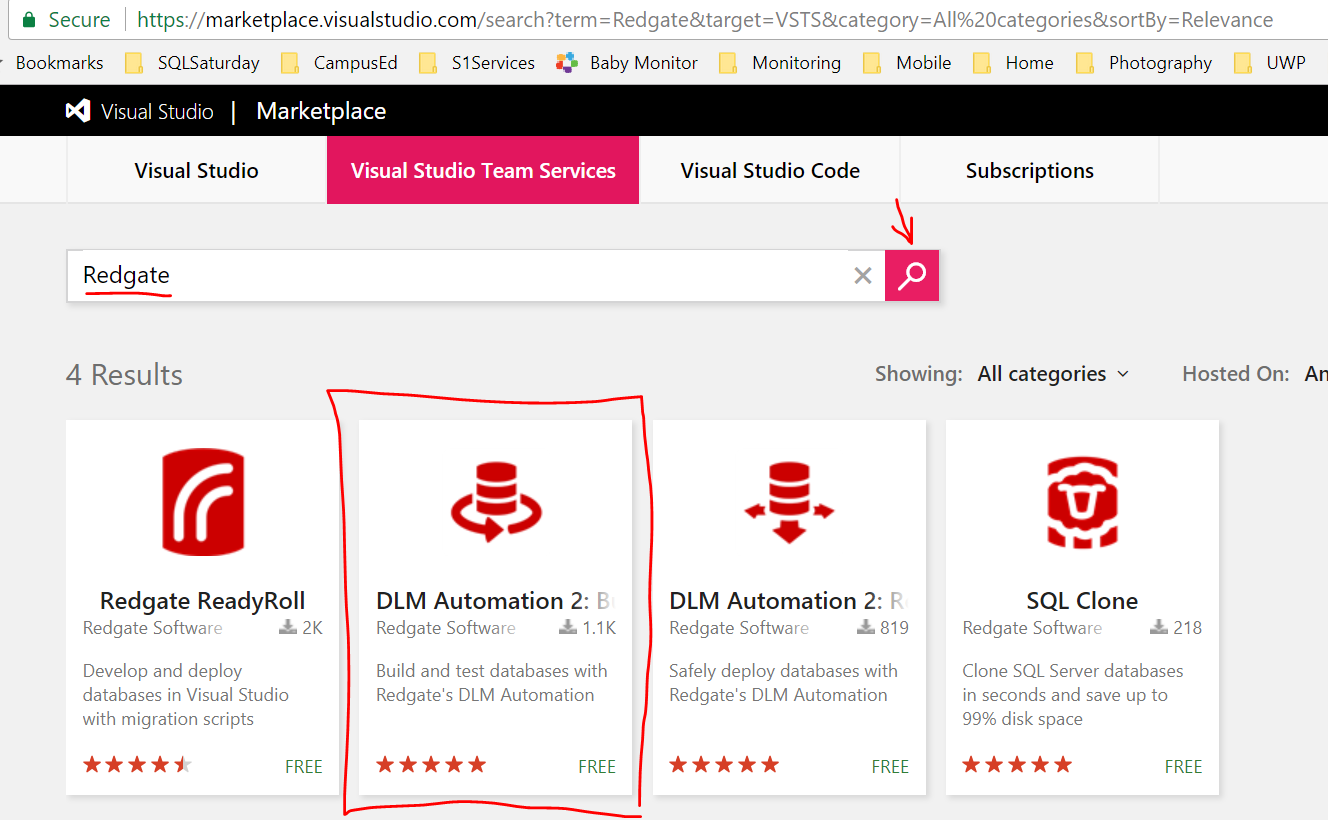Click star rating on SQL Clone card
1328x820 pixels.
[1017, 765]
